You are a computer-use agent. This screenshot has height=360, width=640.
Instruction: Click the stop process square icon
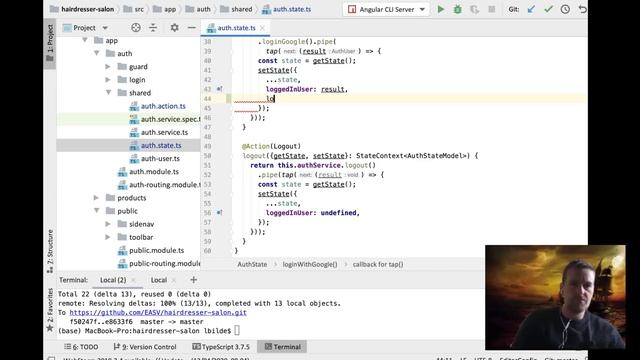click(x=491, y=9)
